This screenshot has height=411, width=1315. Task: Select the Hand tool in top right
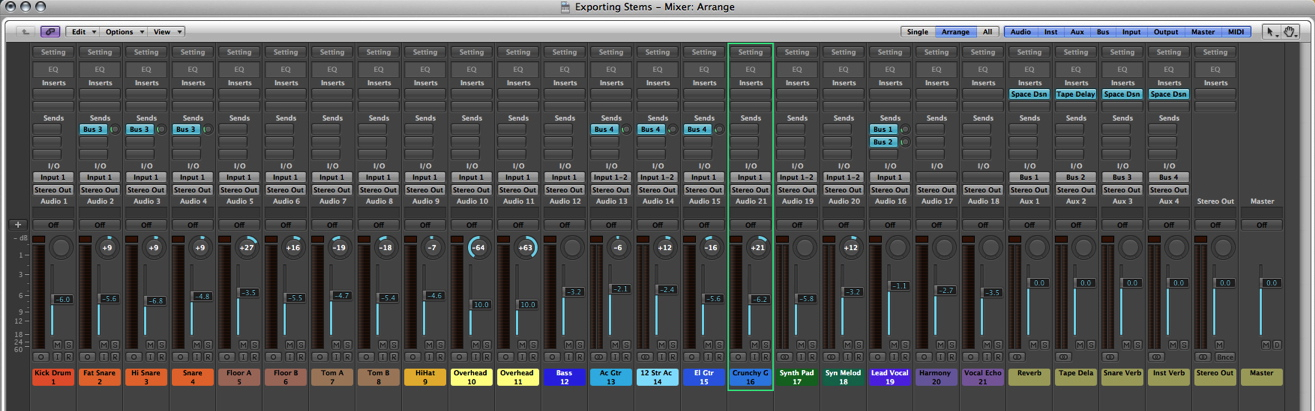coord(1289,32)
